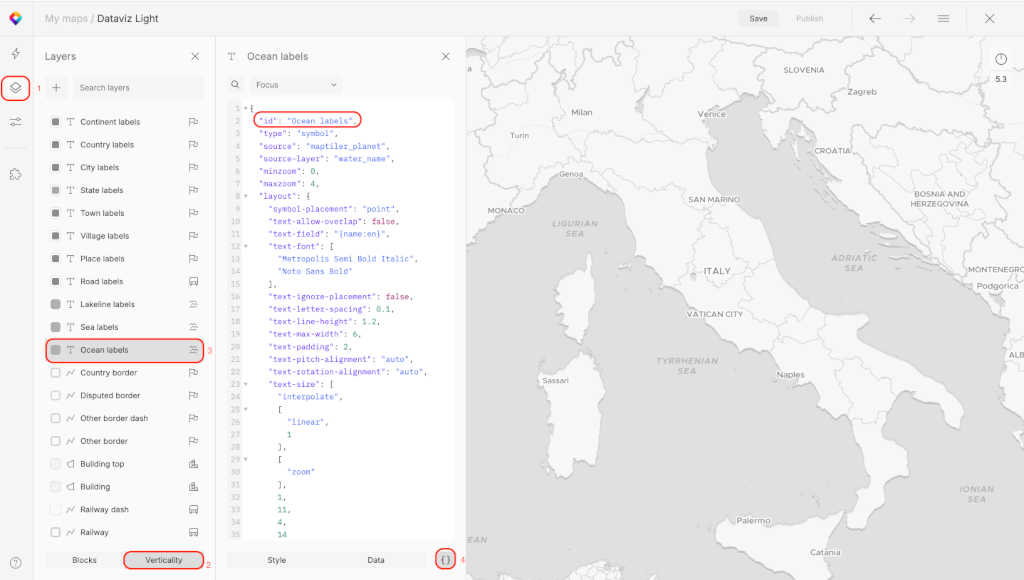Toggle Country border layer checkbox
1024x580 pixels.
[56, 373]
